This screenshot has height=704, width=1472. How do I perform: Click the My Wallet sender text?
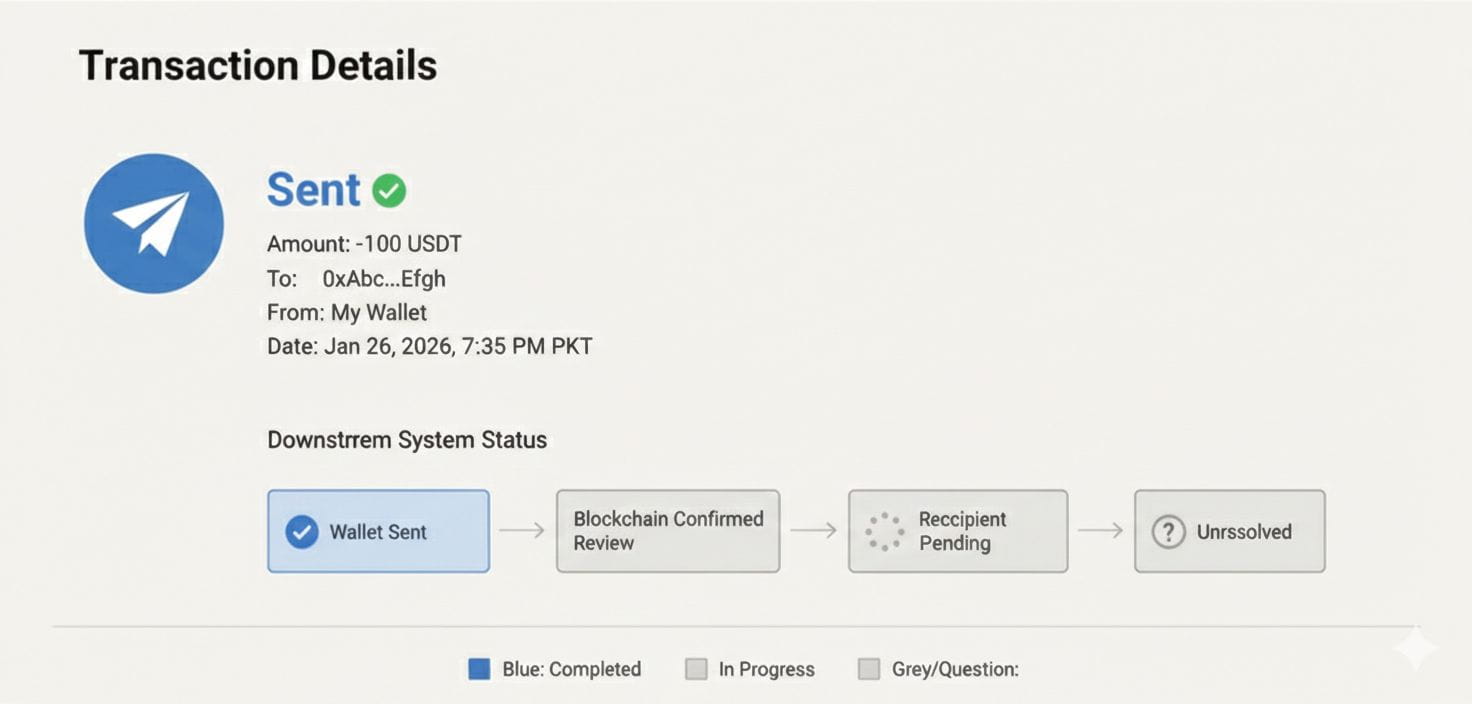pos(379,313)
